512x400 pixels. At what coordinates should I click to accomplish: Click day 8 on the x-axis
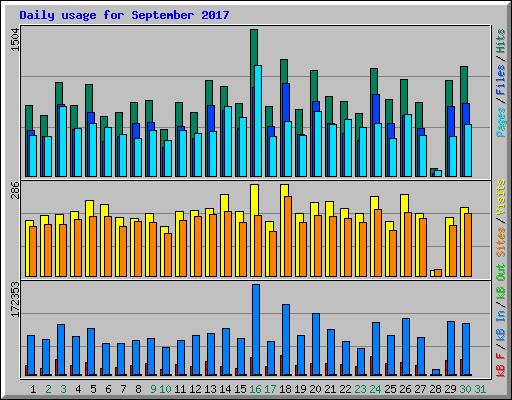click(138, 389)
